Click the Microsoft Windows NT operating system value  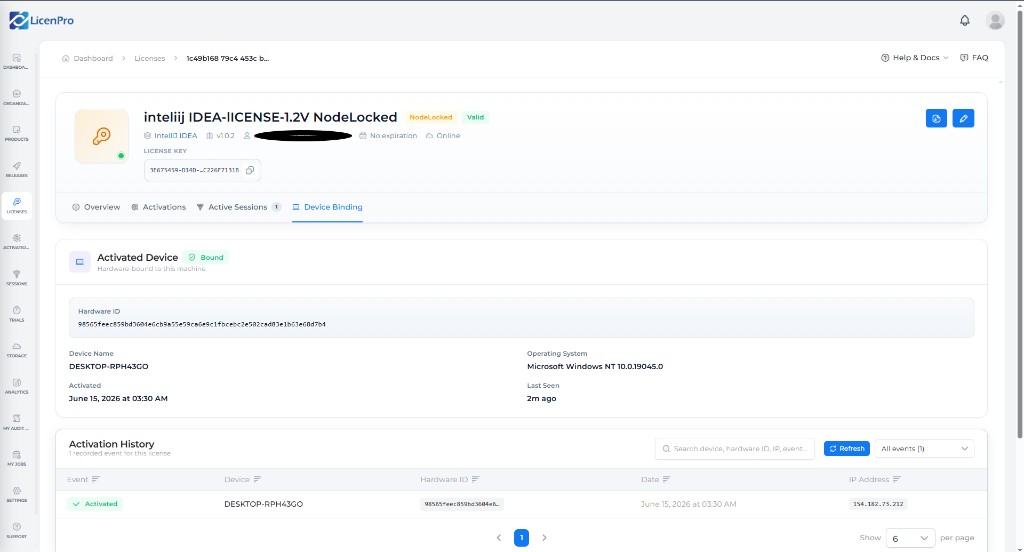(595, 366)
